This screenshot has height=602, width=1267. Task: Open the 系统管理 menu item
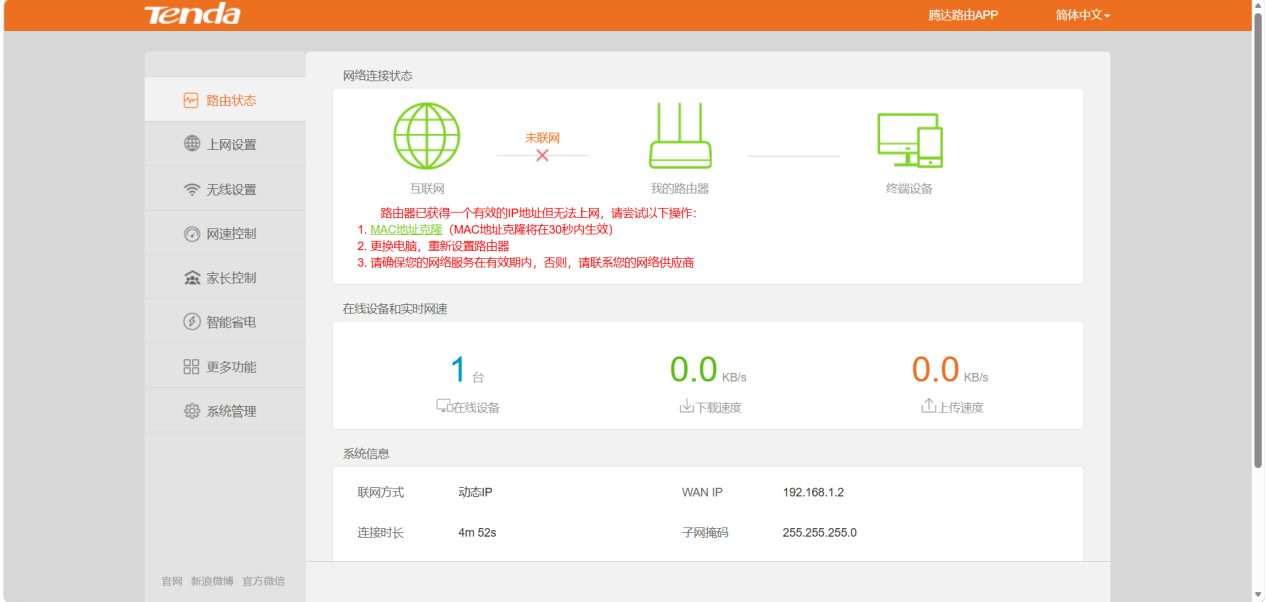pyautogui.click(x=225, y=411)
